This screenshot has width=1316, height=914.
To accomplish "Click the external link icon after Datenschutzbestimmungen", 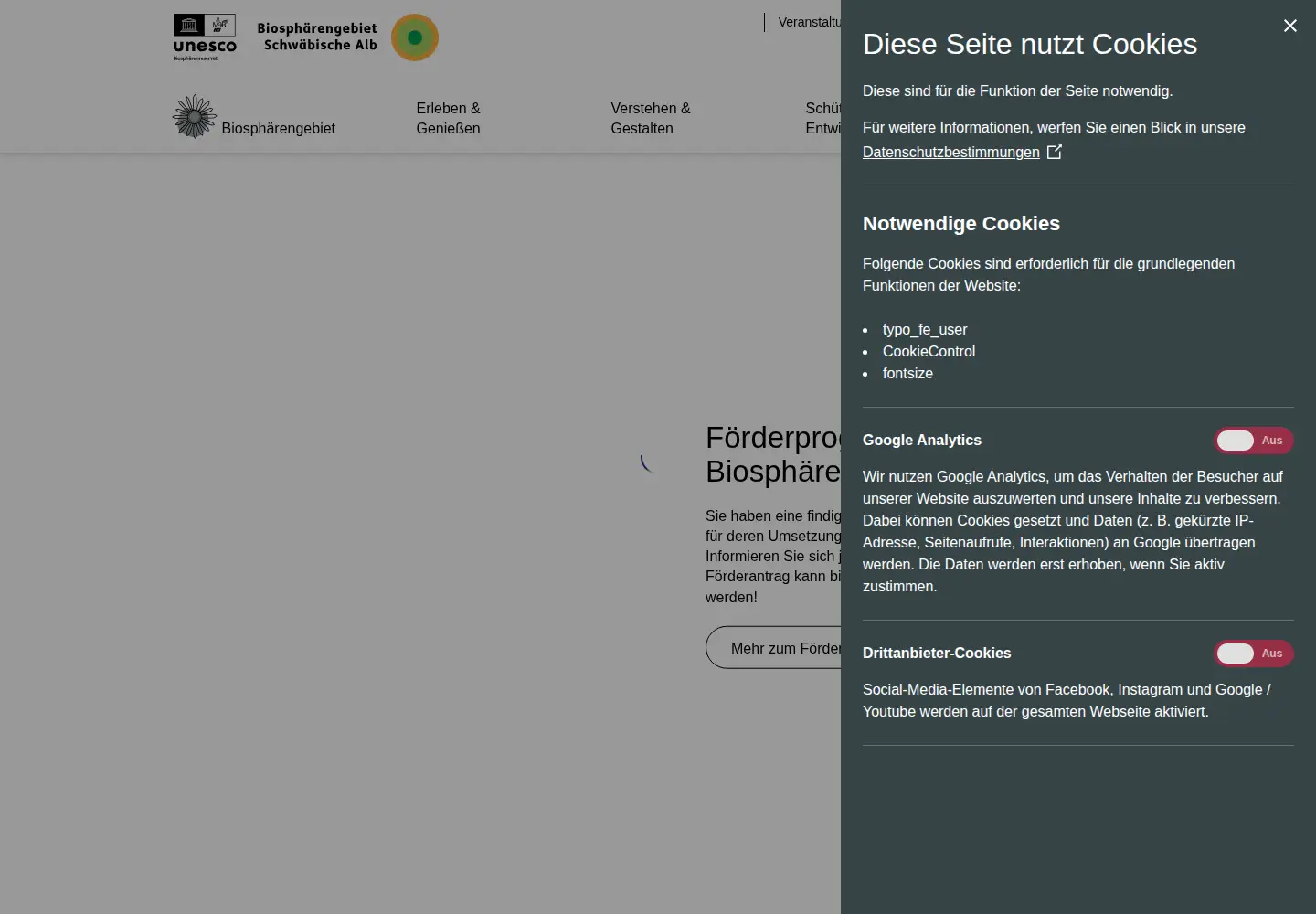I will (1055, 152).
